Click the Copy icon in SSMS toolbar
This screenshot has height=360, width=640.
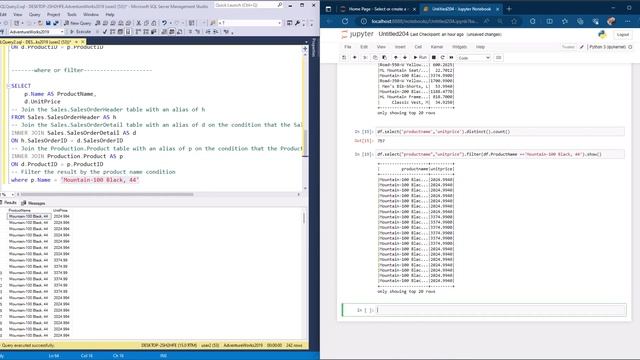[x=146, y=23]
